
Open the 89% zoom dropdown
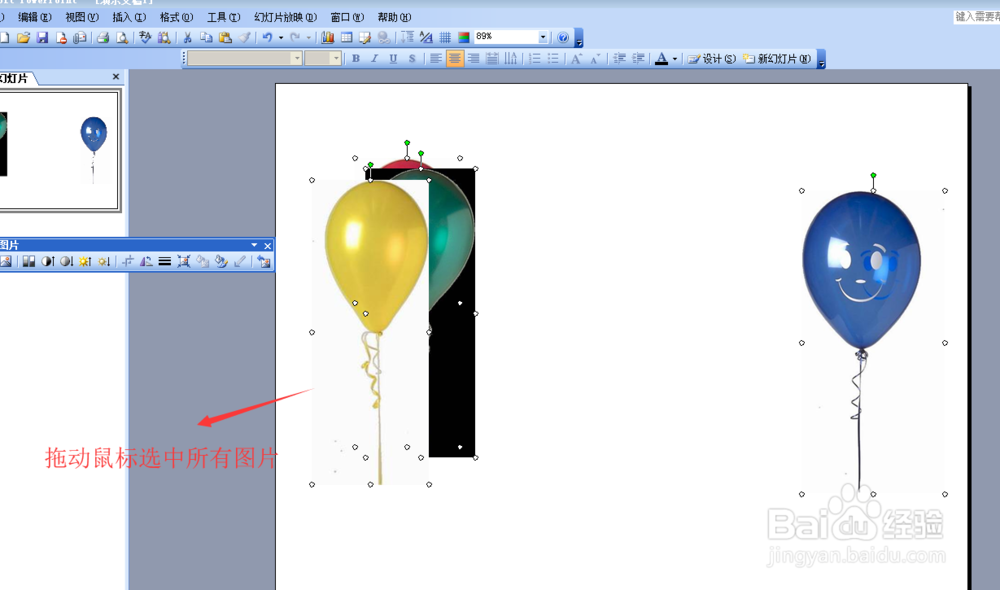click(543, 37)
